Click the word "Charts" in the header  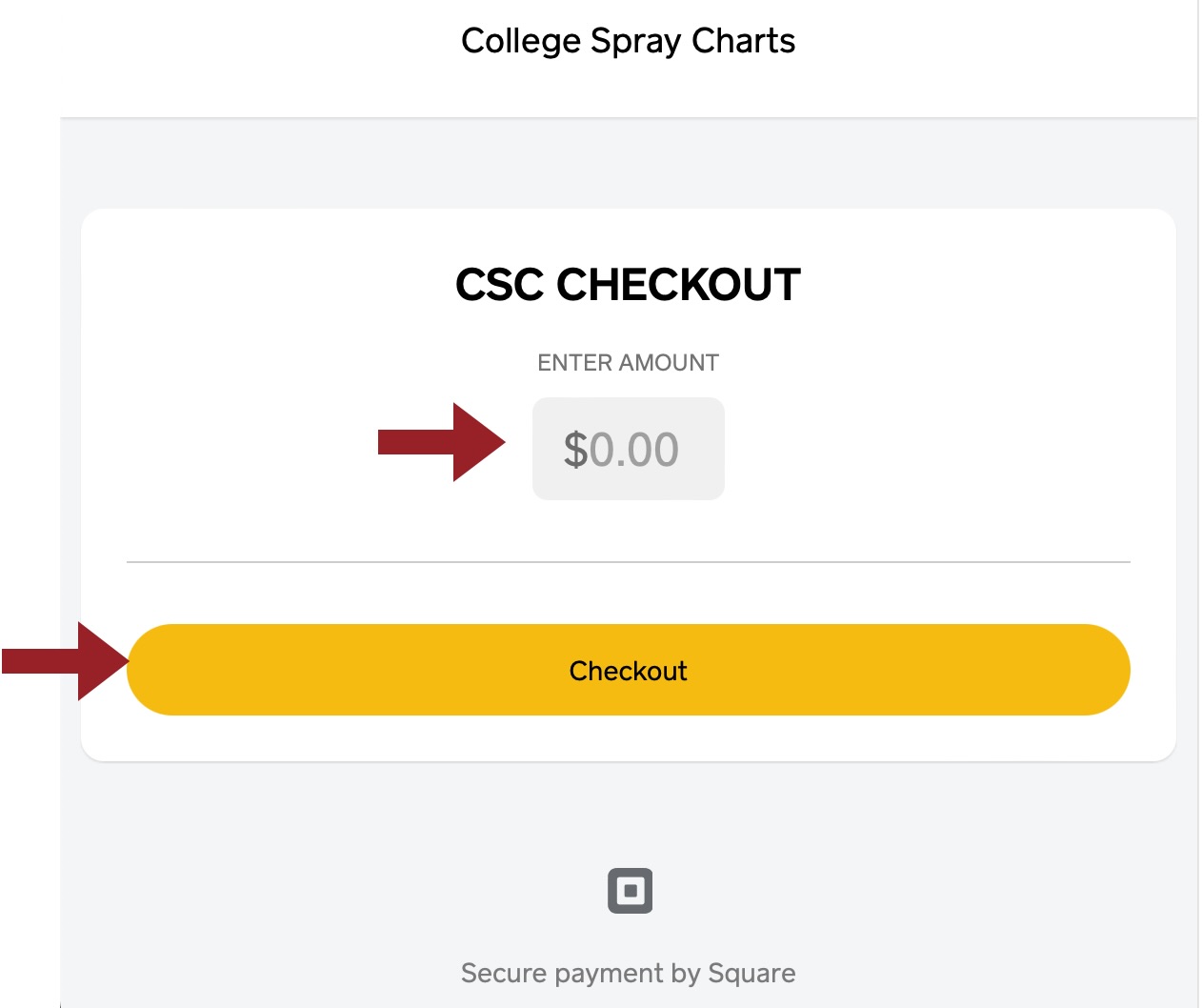pos(743,41)
